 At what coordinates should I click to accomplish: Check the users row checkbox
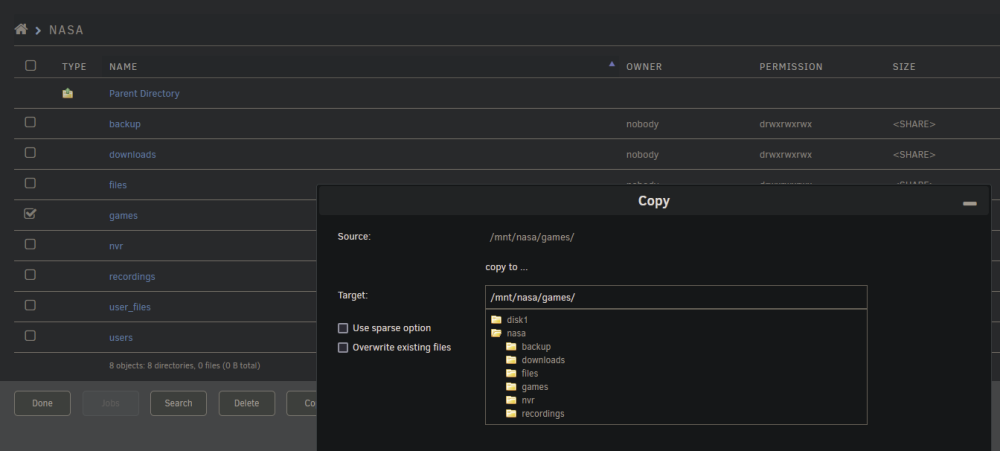pyautogui.click(x=30, y=336)
